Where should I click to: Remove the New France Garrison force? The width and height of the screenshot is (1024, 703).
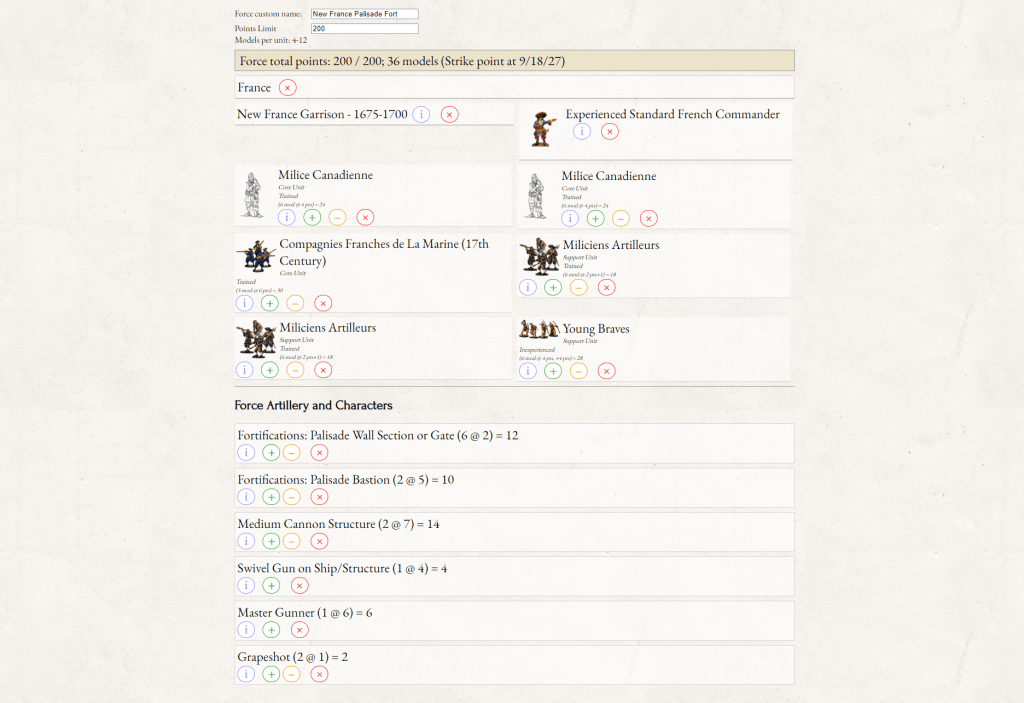pyautogui.click(x=449, y=115)
